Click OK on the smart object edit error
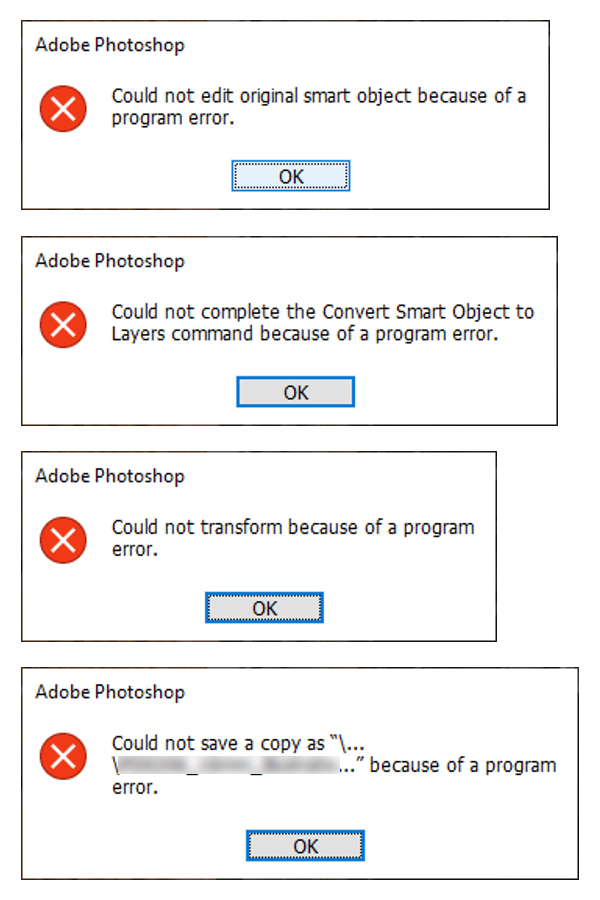Viewport: 600px width, 900px height. click(291, 176)
